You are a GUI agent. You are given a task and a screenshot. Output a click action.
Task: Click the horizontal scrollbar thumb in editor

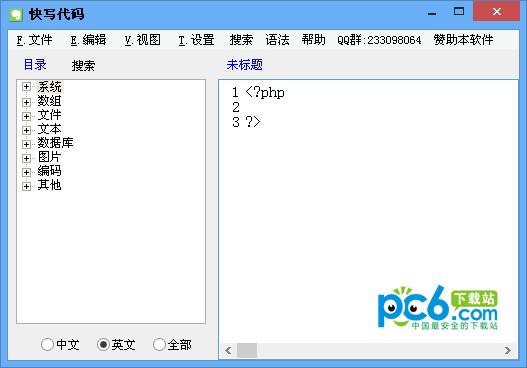pos(247,351)
